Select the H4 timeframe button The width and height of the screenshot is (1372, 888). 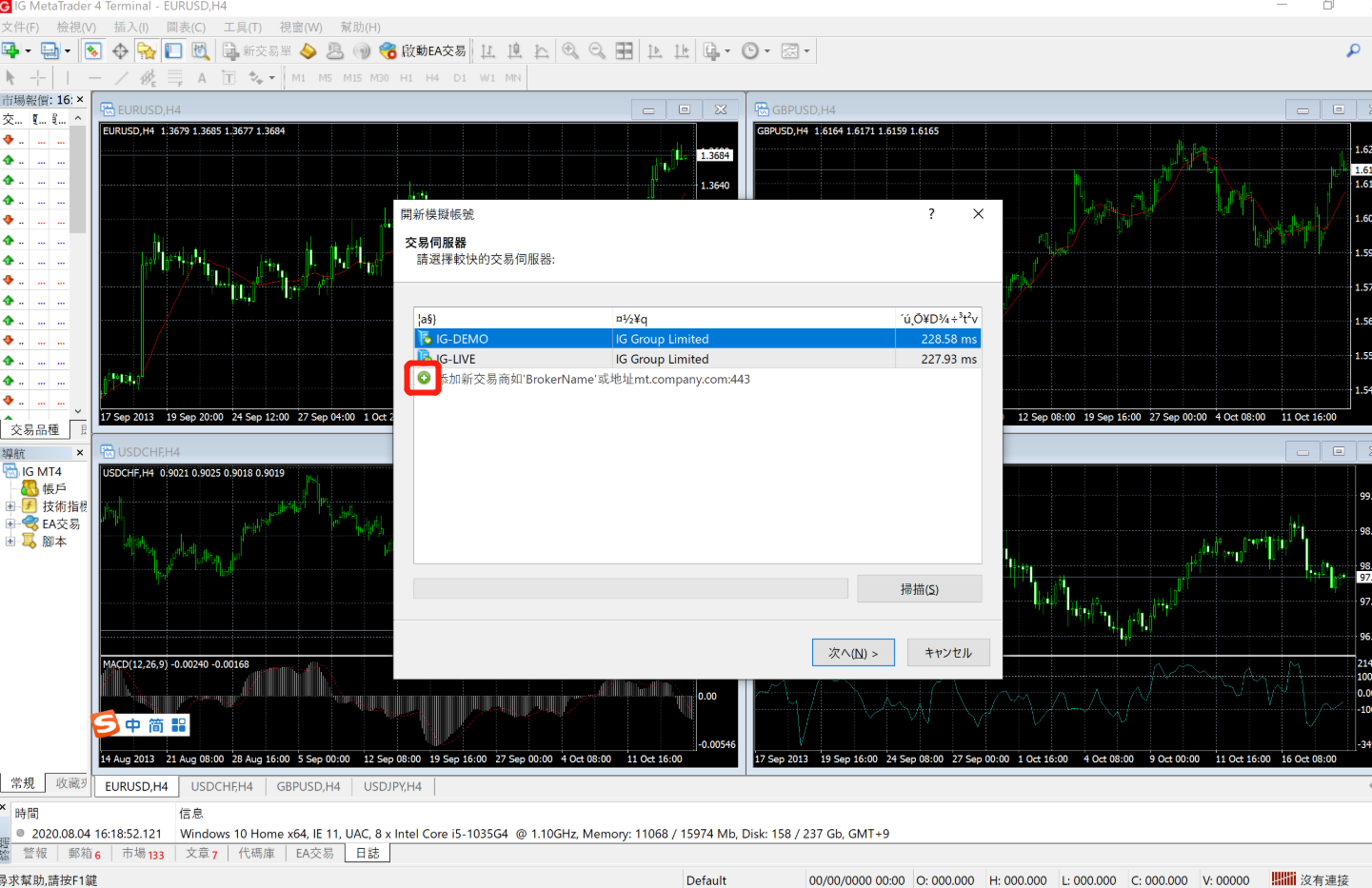(432, 78)
